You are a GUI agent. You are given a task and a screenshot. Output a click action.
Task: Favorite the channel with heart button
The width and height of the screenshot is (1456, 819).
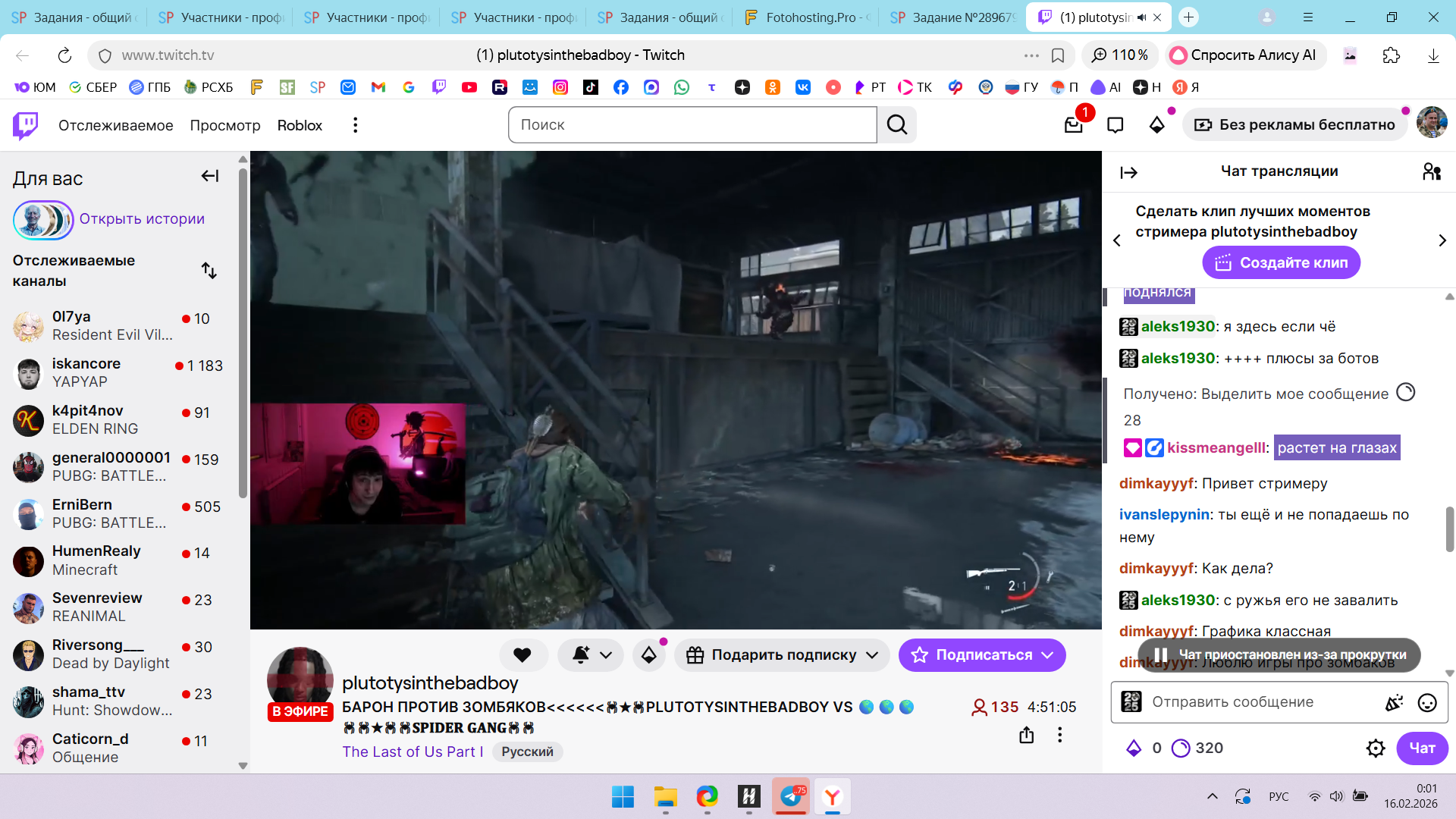pos(522,655)
